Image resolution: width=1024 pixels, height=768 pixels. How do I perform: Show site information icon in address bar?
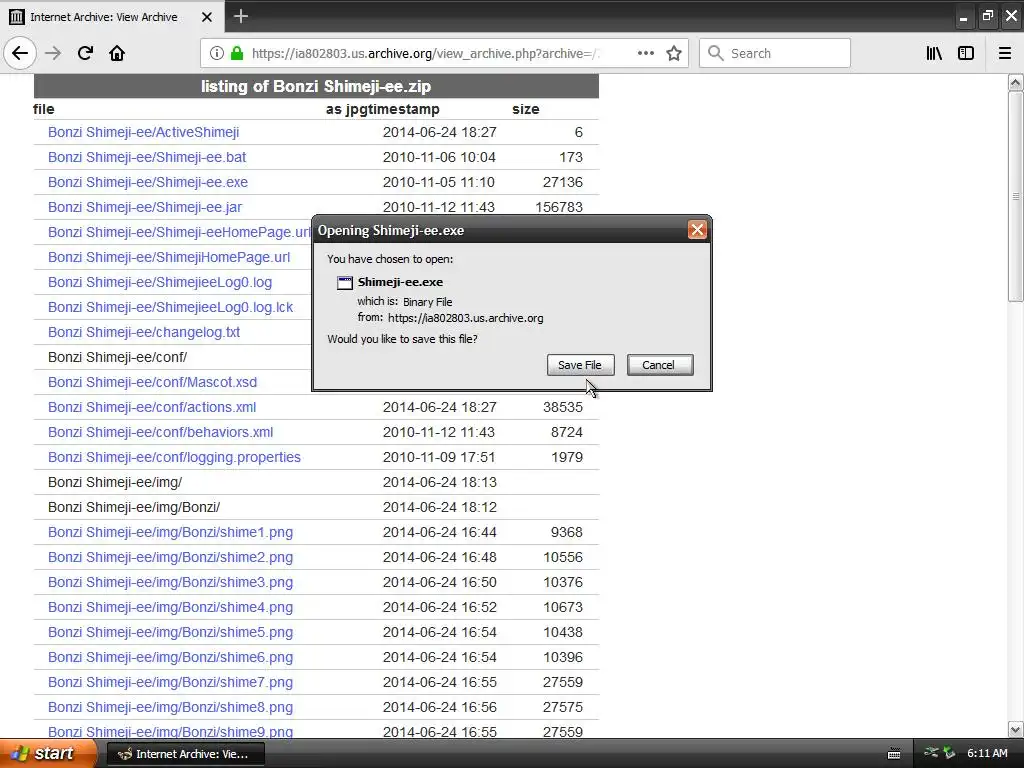pyautogui.click(x=217, y=53)
